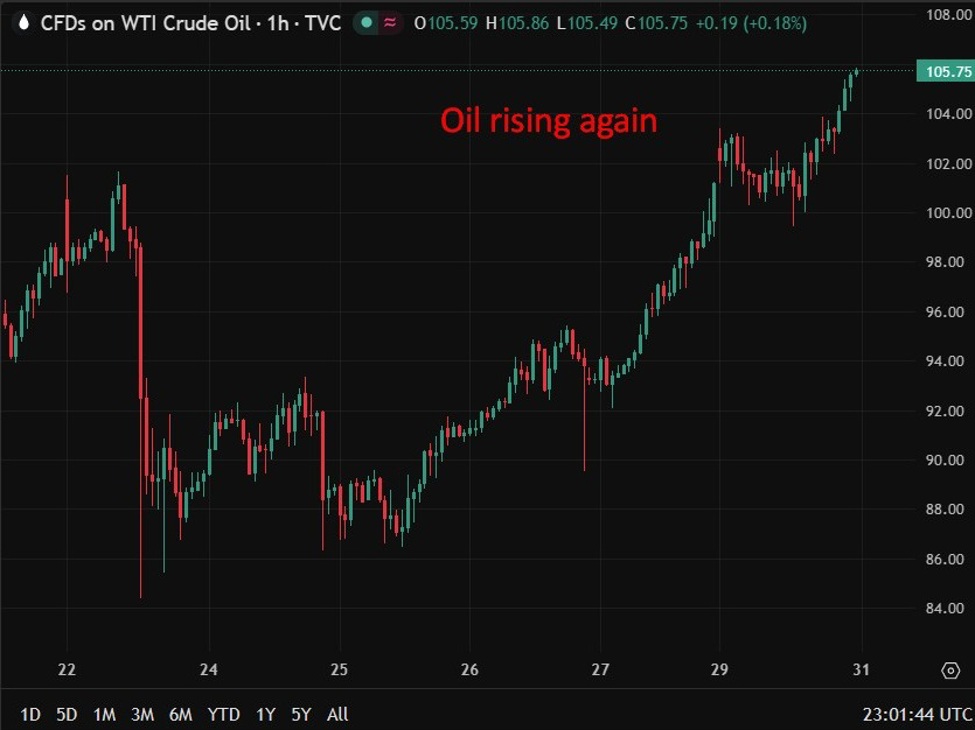Image resolution: width=975 pixels, height=730 pixels.
Task: Open chart settings hexagon icon
Action: pos(949,670)
